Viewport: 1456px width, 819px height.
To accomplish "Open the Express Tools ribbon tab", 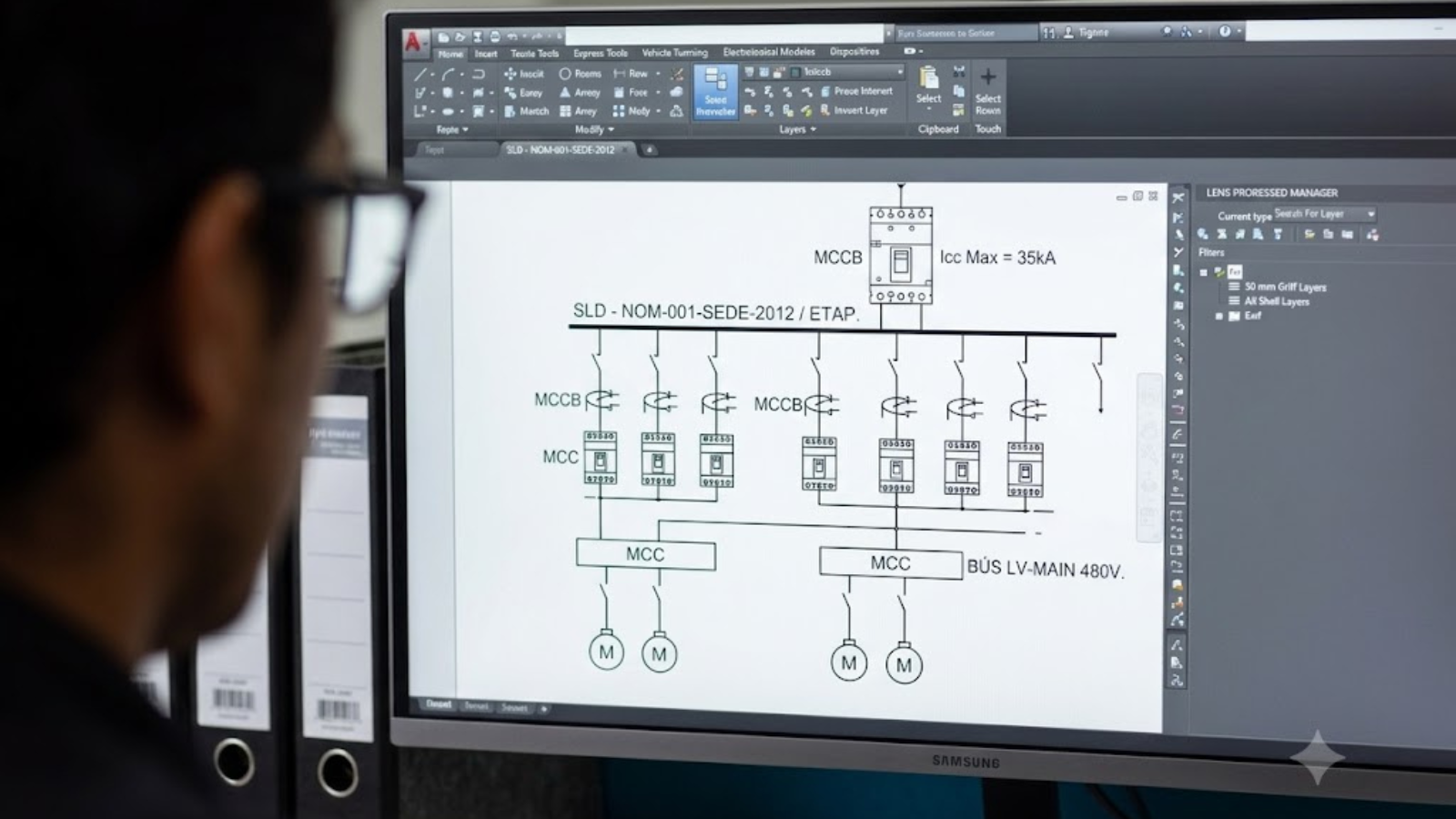I will [601, 54].
